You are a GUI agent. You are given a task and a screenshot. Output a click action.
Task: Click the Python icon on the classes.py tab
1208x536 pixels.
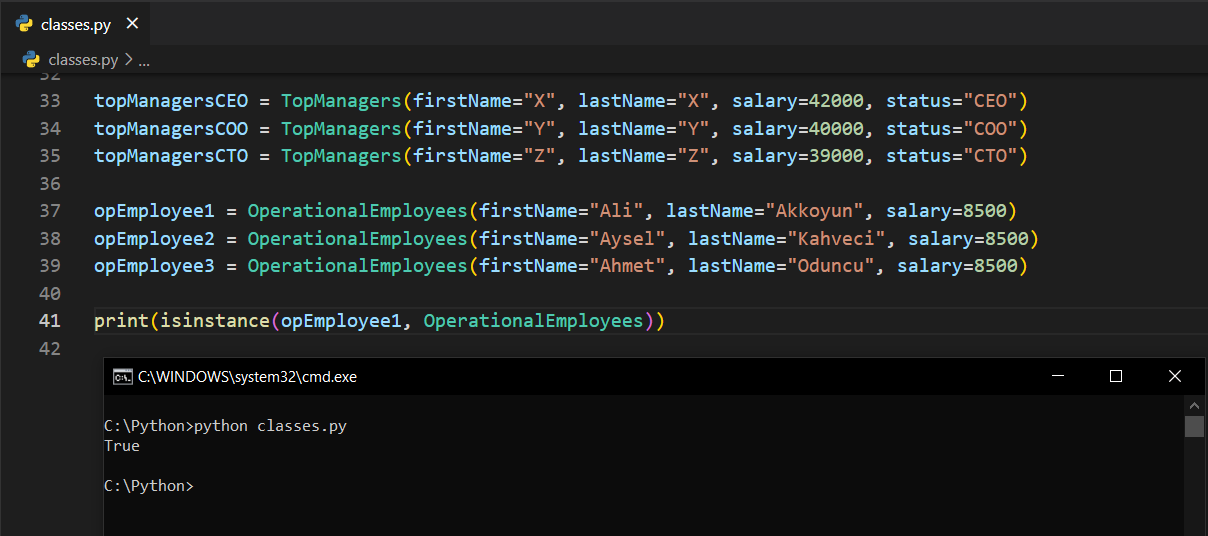click(x=25, y=24)
